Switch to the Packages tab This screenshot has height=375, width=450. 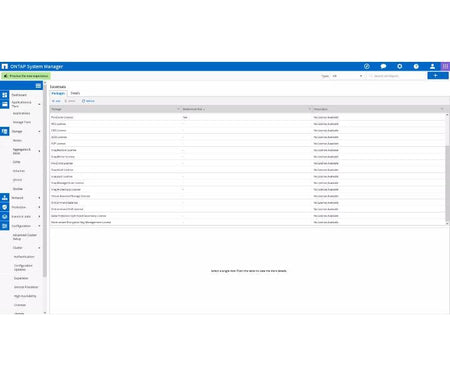pos(58,93)
